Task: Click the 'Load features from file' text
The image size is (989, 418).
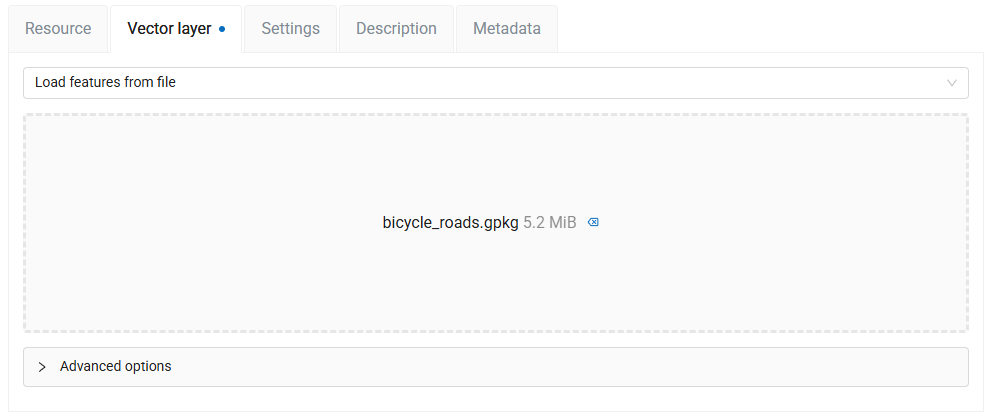Action: point(105,83)
